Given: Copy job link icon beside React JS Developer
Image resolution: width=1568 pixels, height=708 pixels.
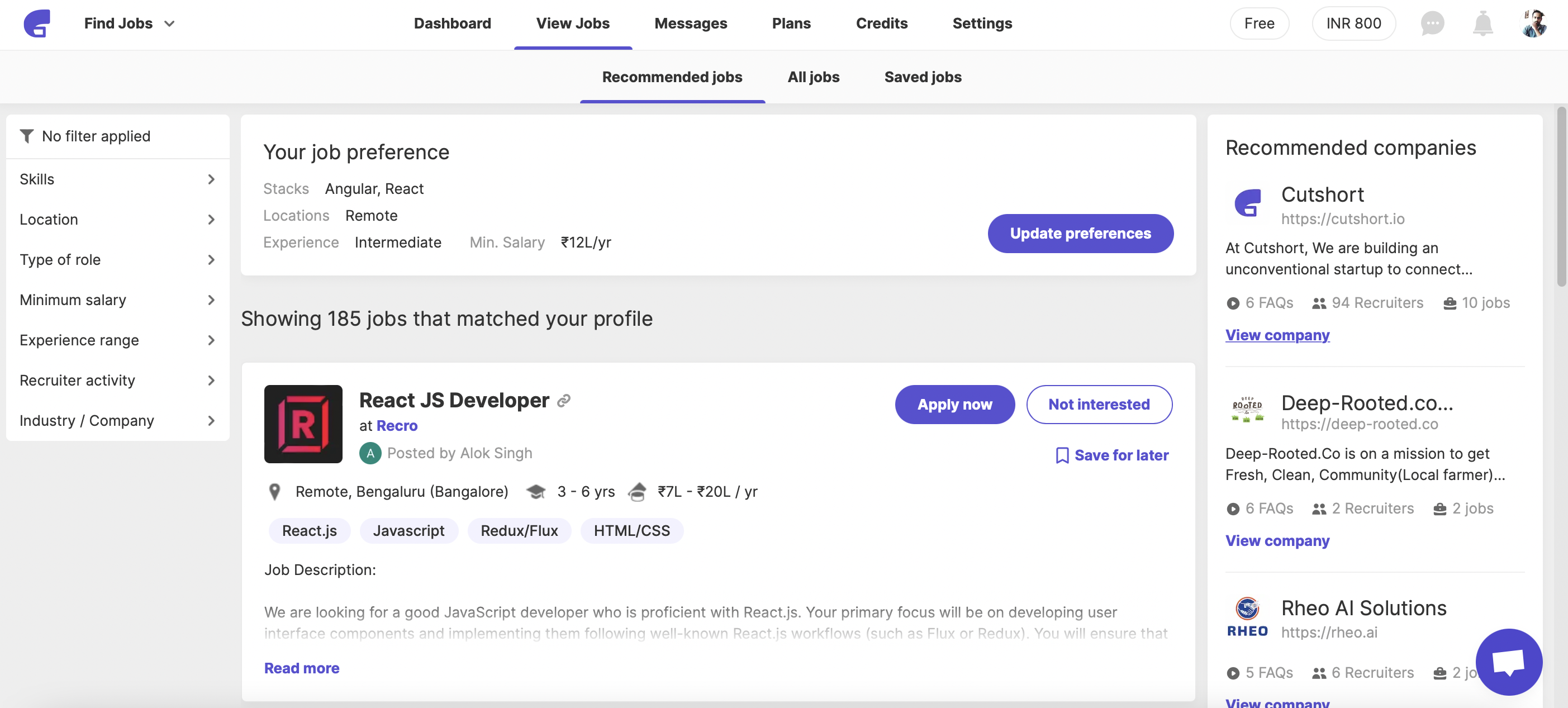Looking at the screenshot, I should tap(564, 400).
